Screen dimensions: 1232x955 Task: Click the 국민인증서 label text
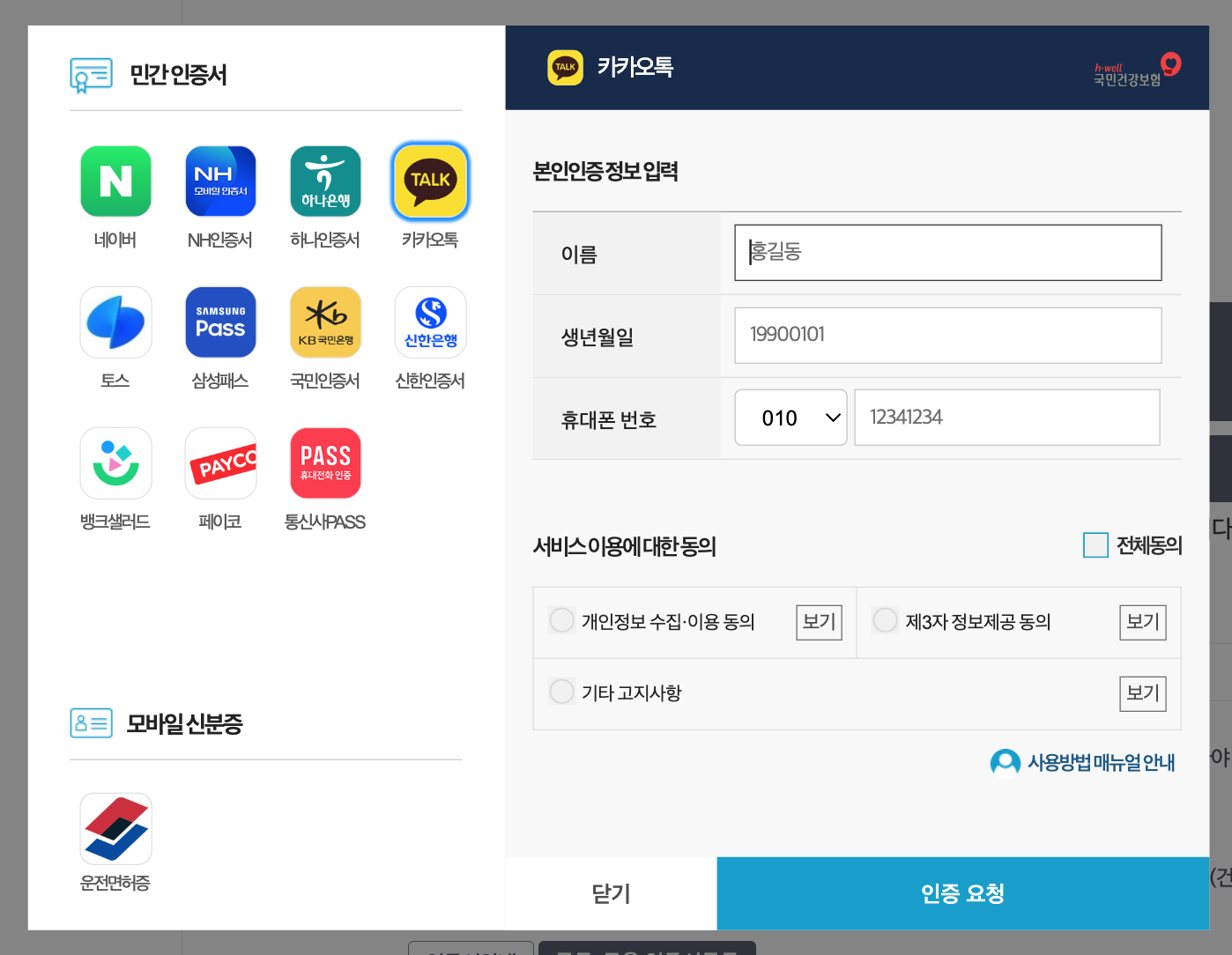(325, 381)
